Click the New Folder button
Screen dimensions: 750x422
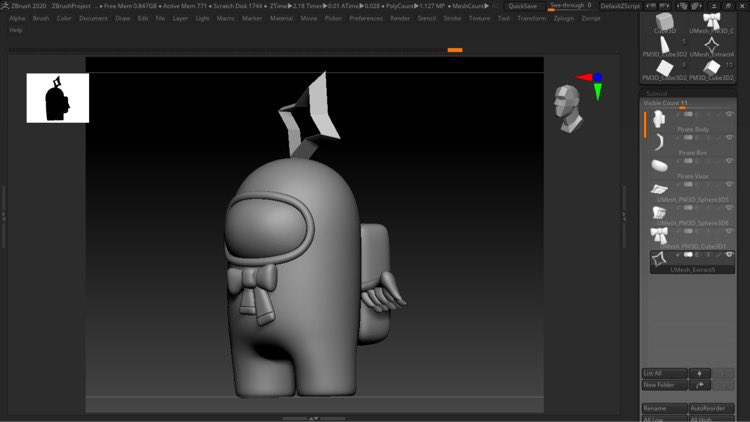coord(664,385)
